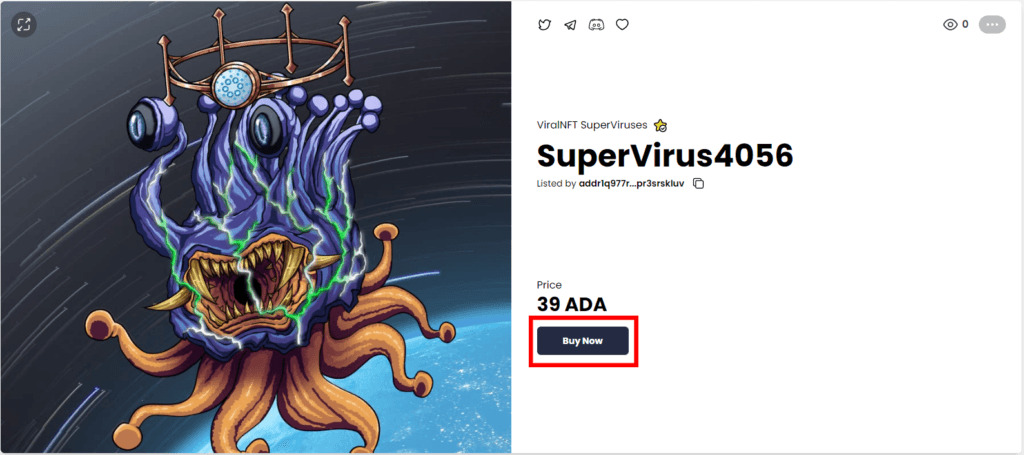The image size is (1024, 455).
Task: Click the Price label
Action: click(x=549, y=285)
